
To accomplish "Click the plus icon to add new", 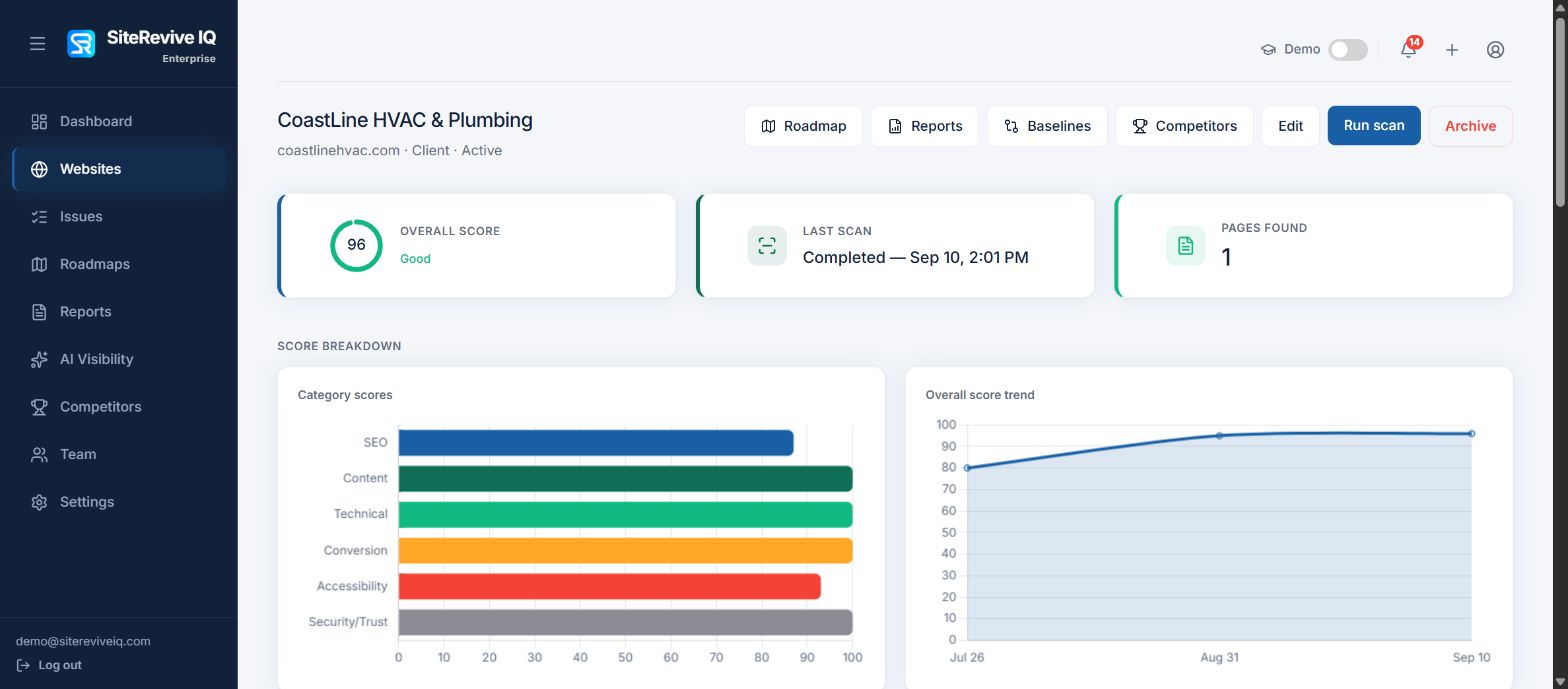I will (x=1452, y=49).
